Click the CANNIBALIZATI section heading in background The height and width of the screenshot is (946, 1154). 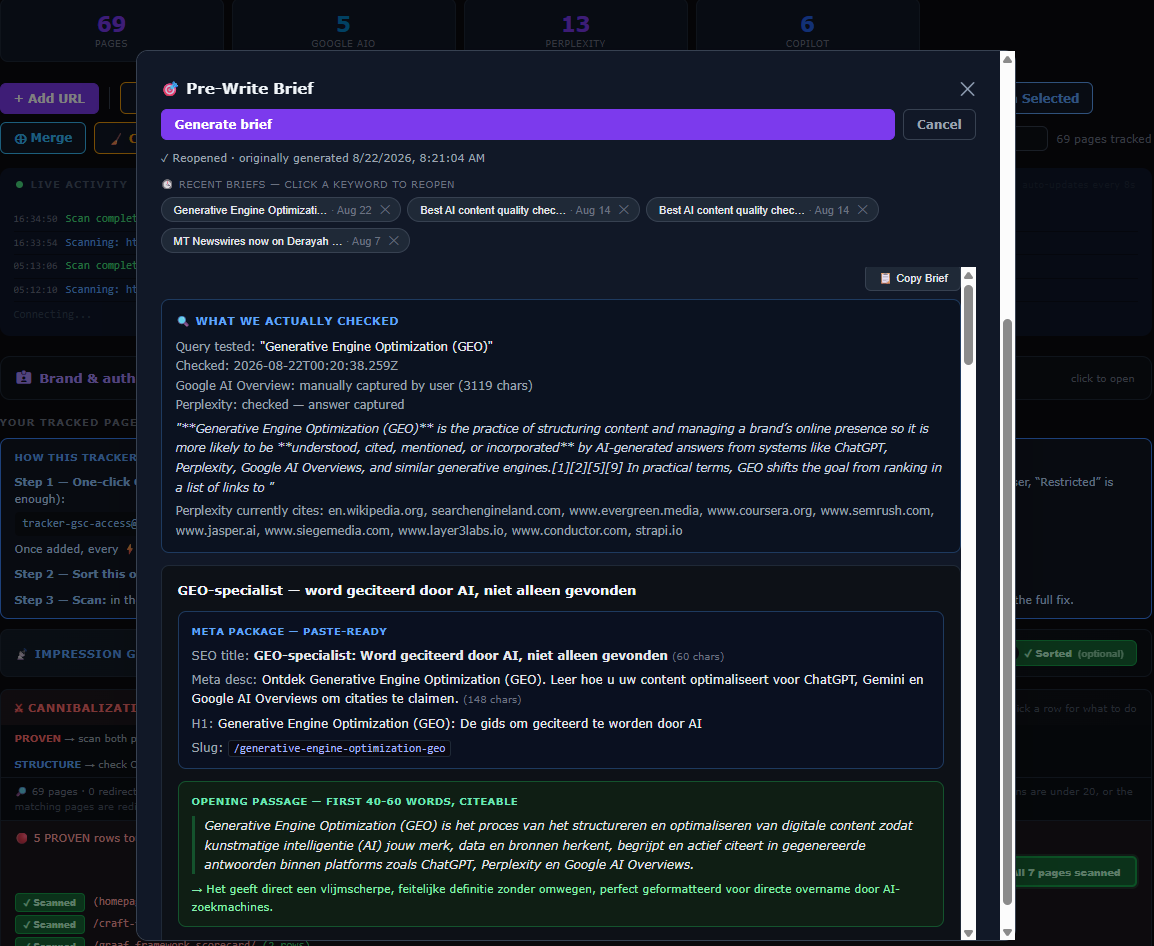[x=76, y=708]
